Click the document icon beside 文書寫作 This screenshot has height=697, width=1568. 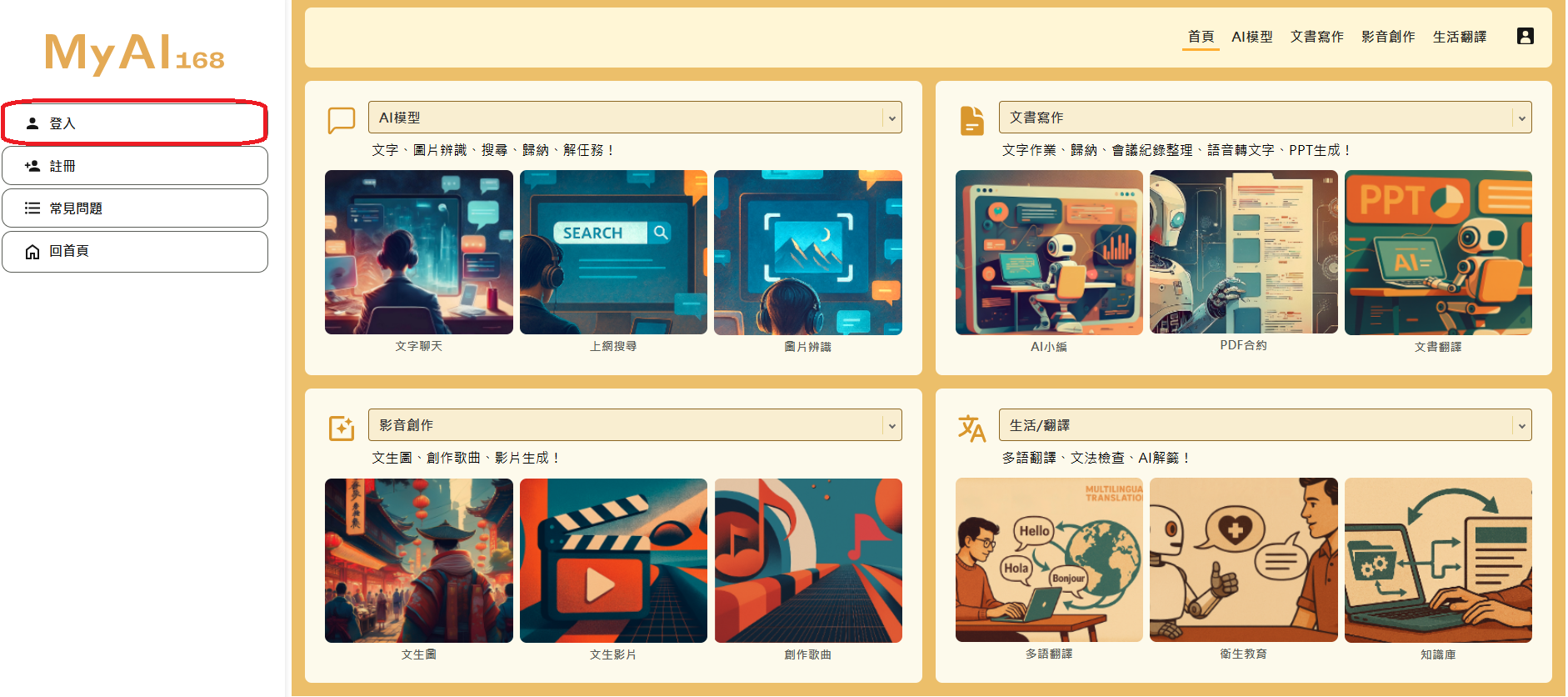971,120
